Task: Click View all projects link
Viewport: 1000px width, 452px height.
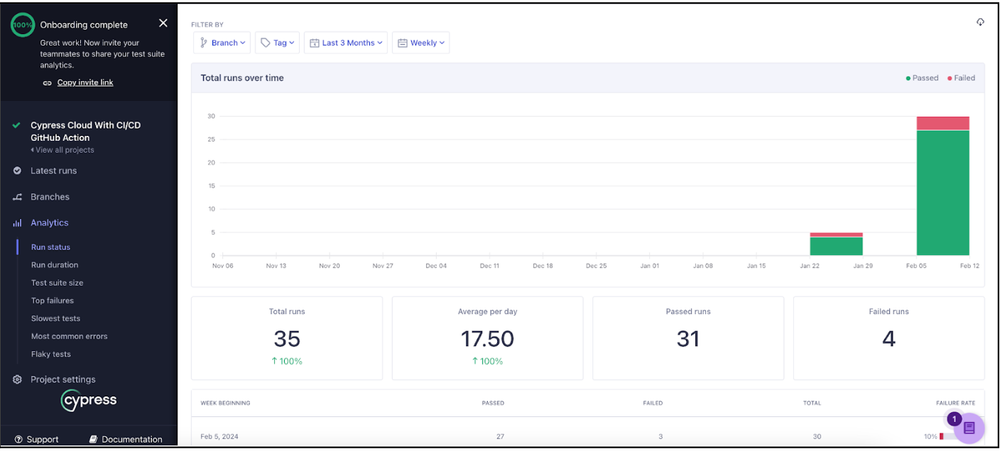Action: [64, 150]
